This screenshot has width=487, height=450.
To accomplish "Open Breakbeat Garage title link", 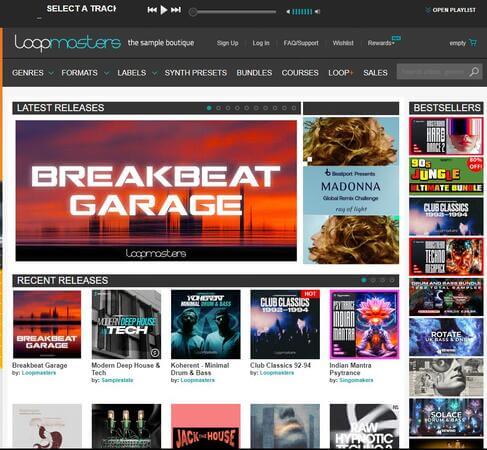I will [40, 365].
